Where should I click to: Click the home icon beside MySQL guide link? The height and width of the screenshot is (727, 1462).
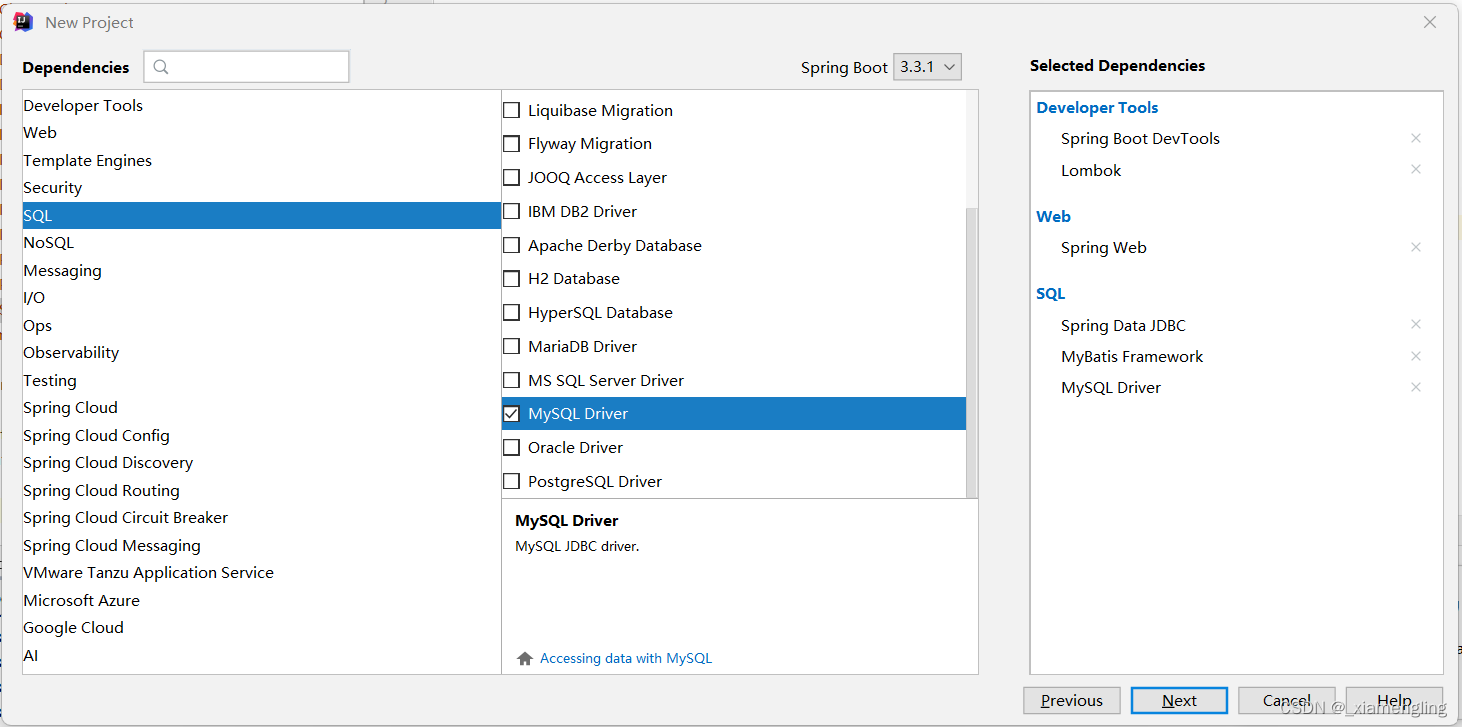tap(525, 658)
